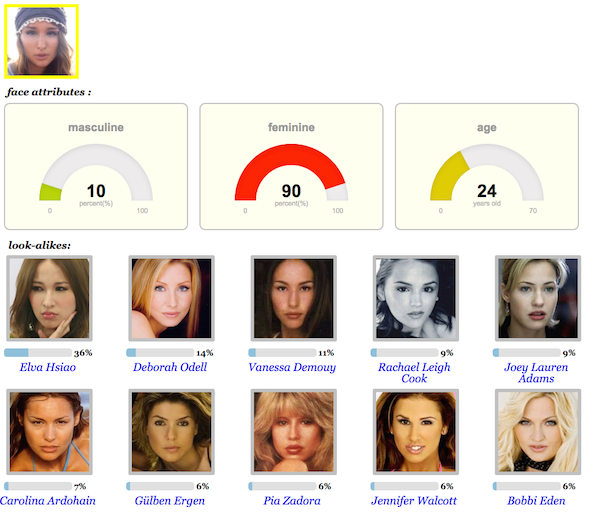Screen dimensions: 600x520
Task: Open the Deborah Odell link
Action: [170, 367]
